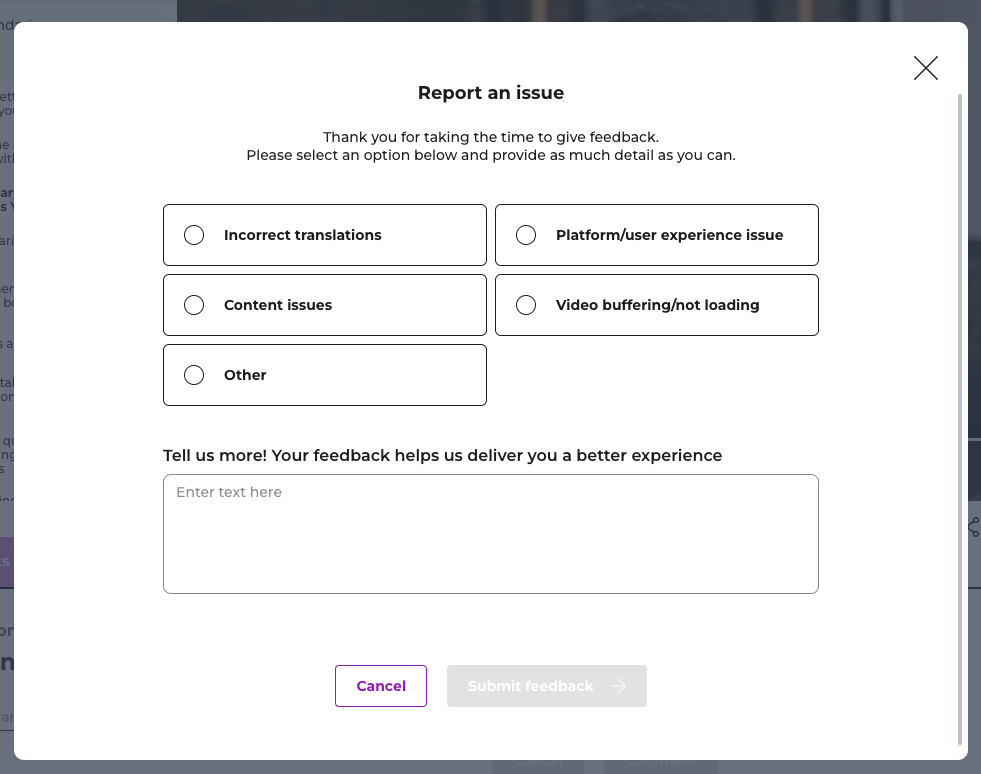Click the share icon behind the dialog

tap(974, 527)
